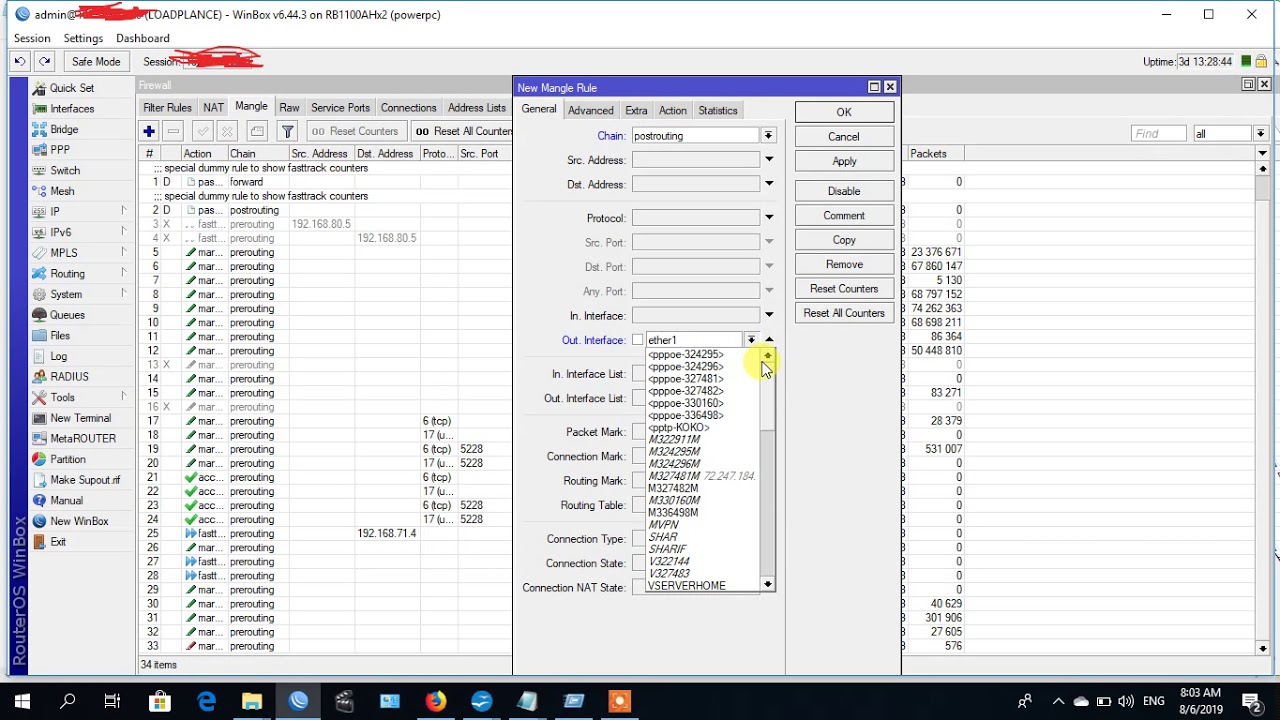Open the Queues sidebar icon

coord(39,315)
